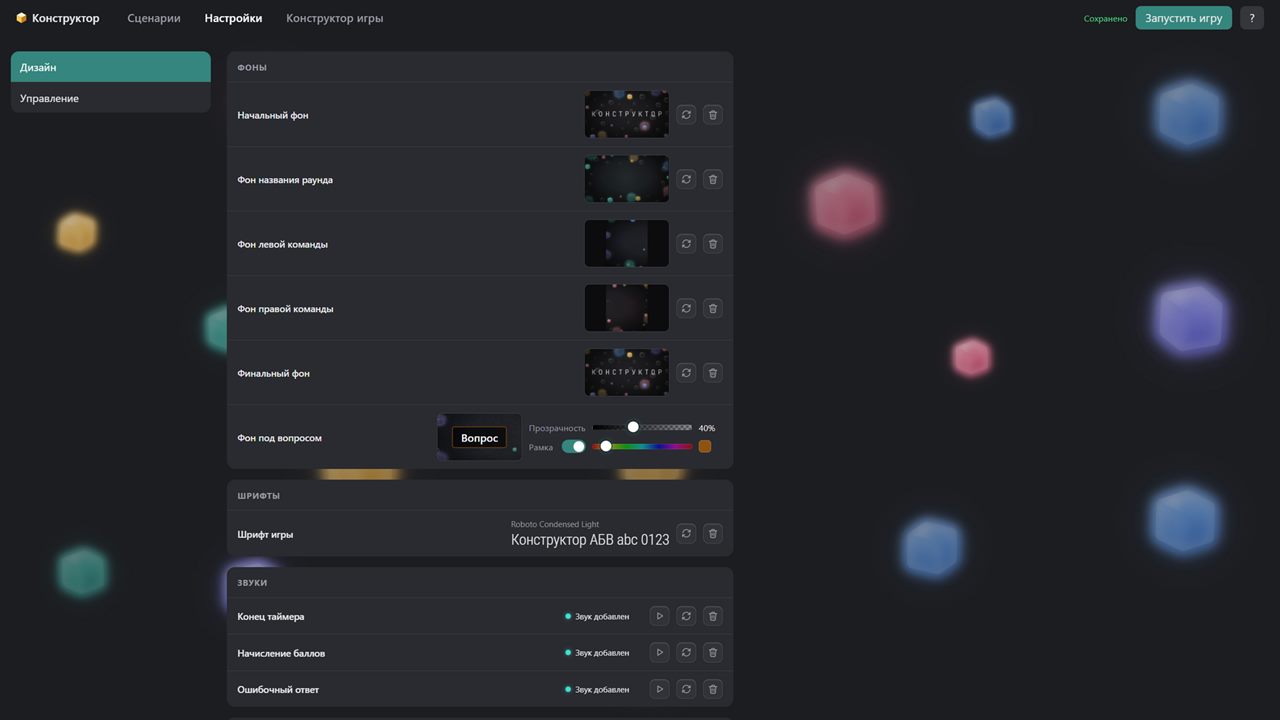1280x720 pixels.
Task: Replace the Шрифт игры font
Action: [x=686, y=533]
